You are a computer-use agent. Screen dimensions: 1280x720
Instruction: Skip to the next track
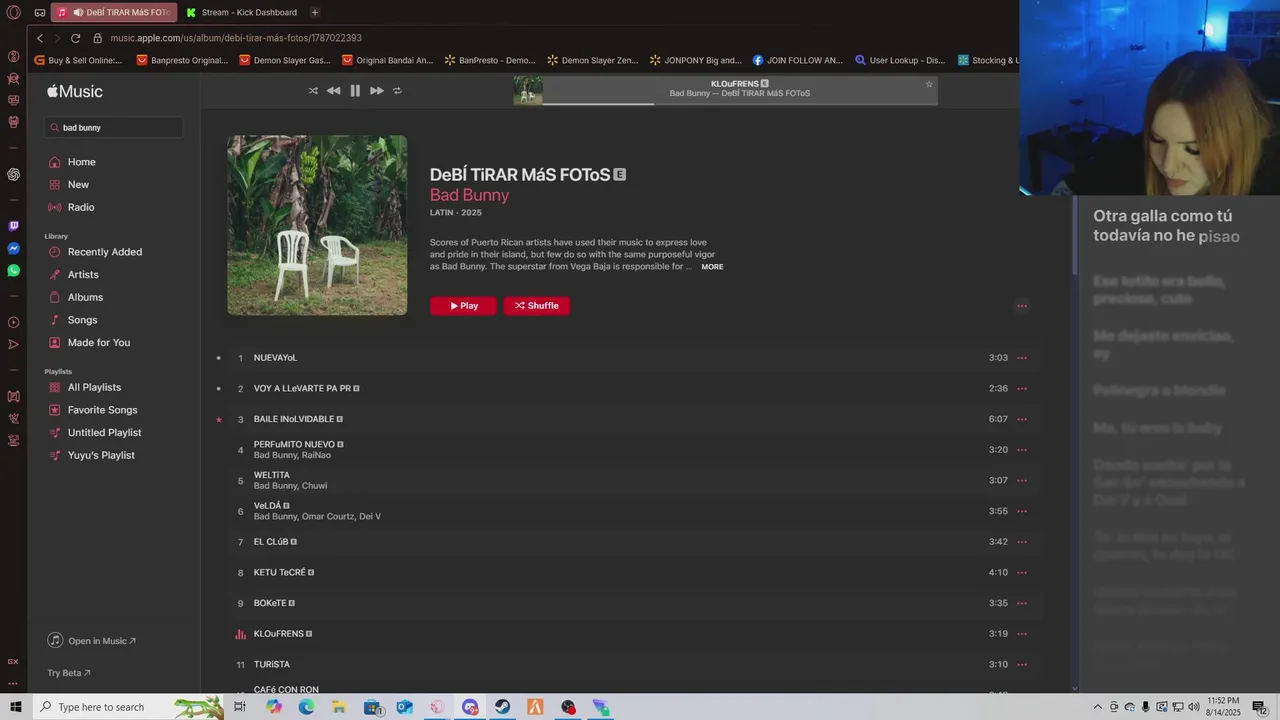[x=376, y=91]
